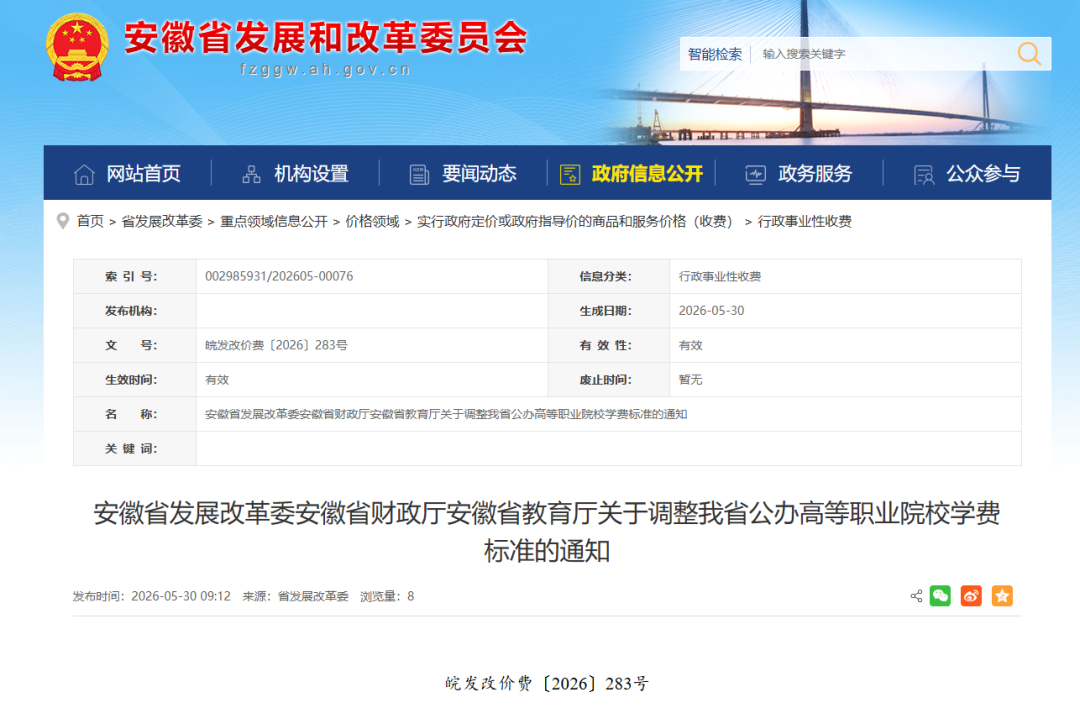
Task: Click the organization chart icon beside 机构设置
Action: click(x=251, y=174)
